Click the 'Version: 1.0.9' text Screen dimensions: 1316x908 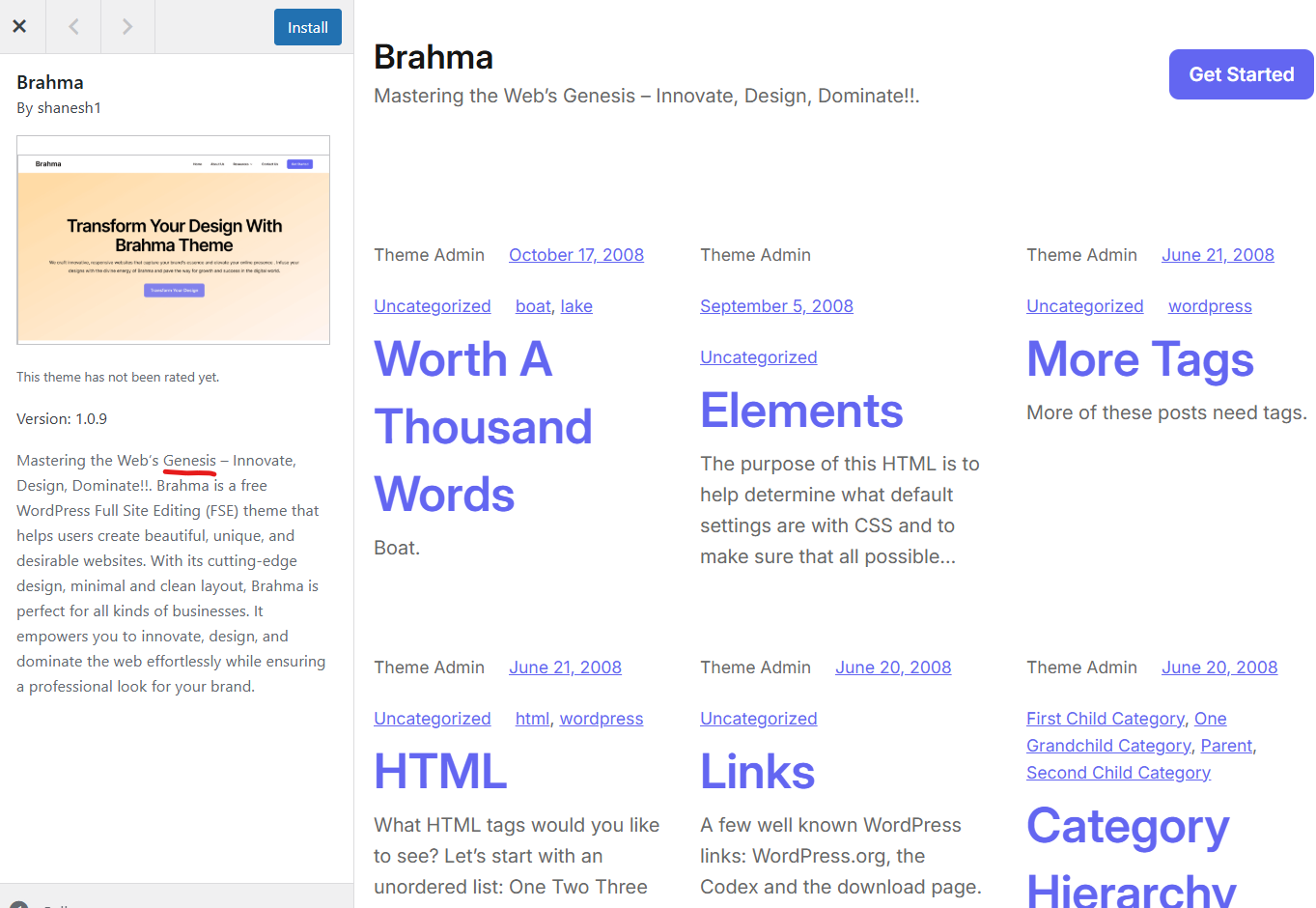(62, 419)
